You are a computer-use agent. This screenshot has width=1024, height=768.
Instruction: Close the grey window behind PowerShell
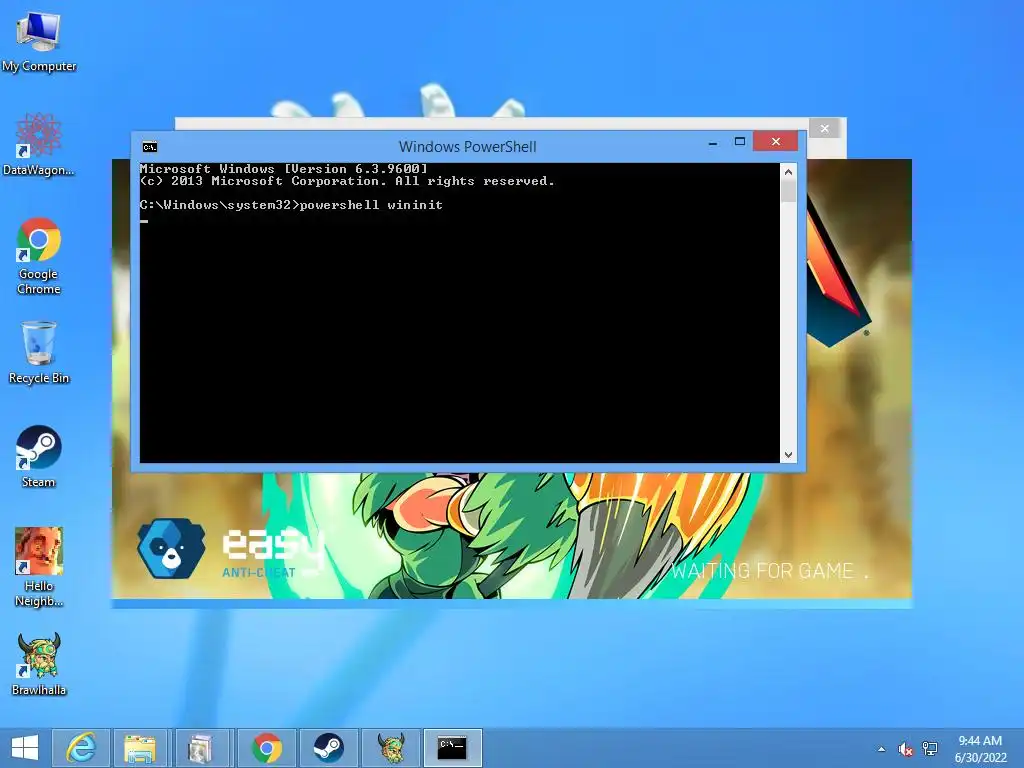point(825,129)
